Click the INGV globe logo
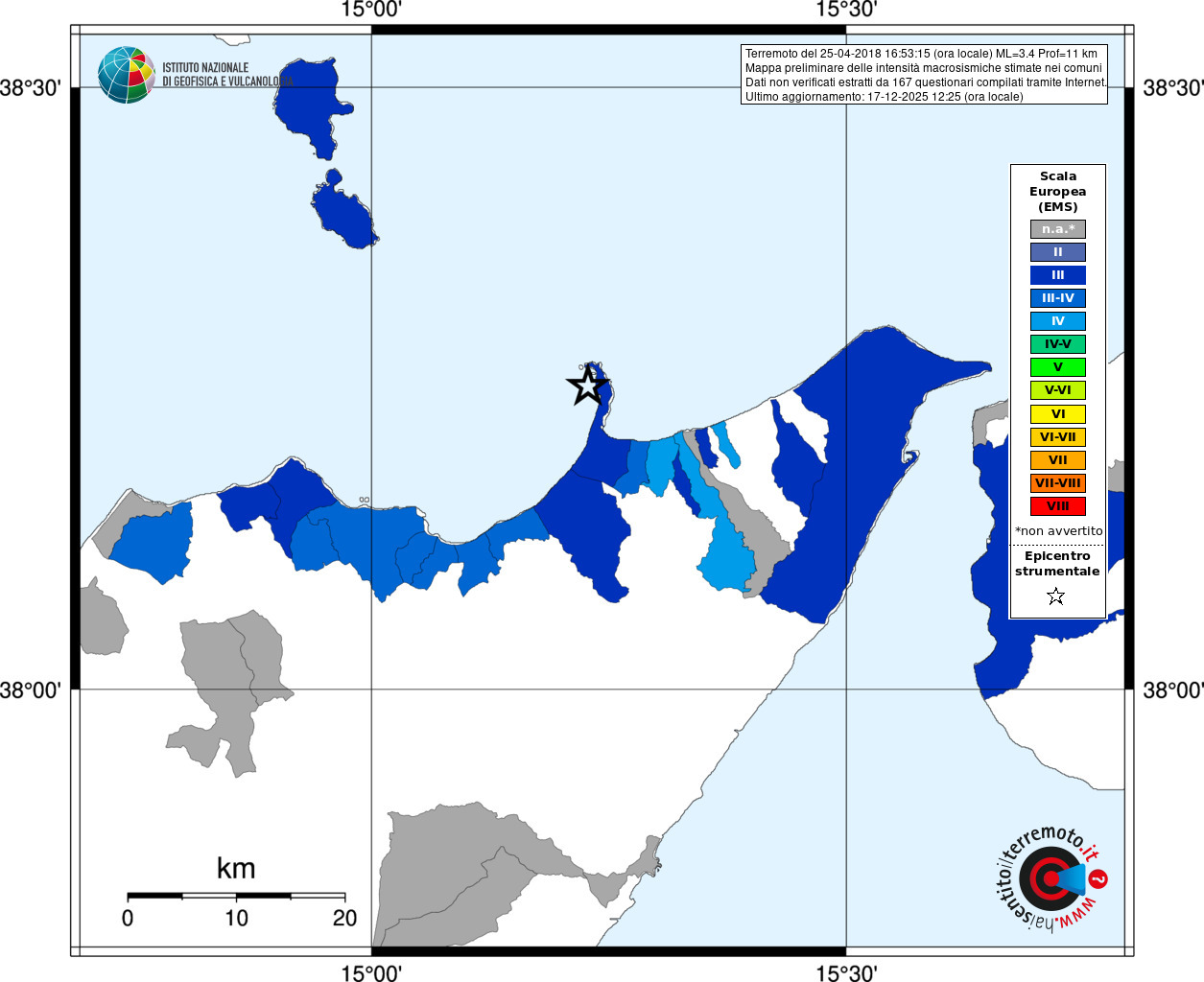Screen dimensions: 1204x982 [126, 75]
